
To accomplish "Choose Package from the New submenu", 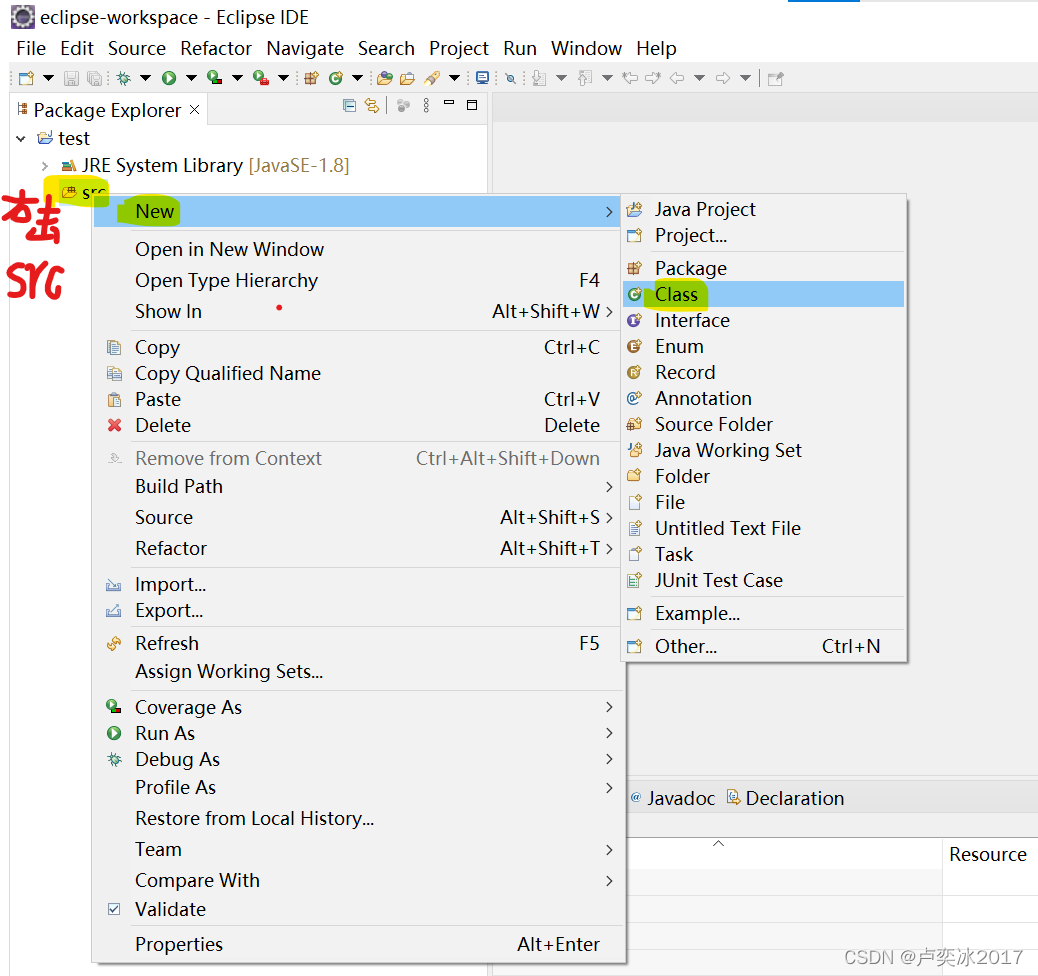I will [x=764, y=268].
